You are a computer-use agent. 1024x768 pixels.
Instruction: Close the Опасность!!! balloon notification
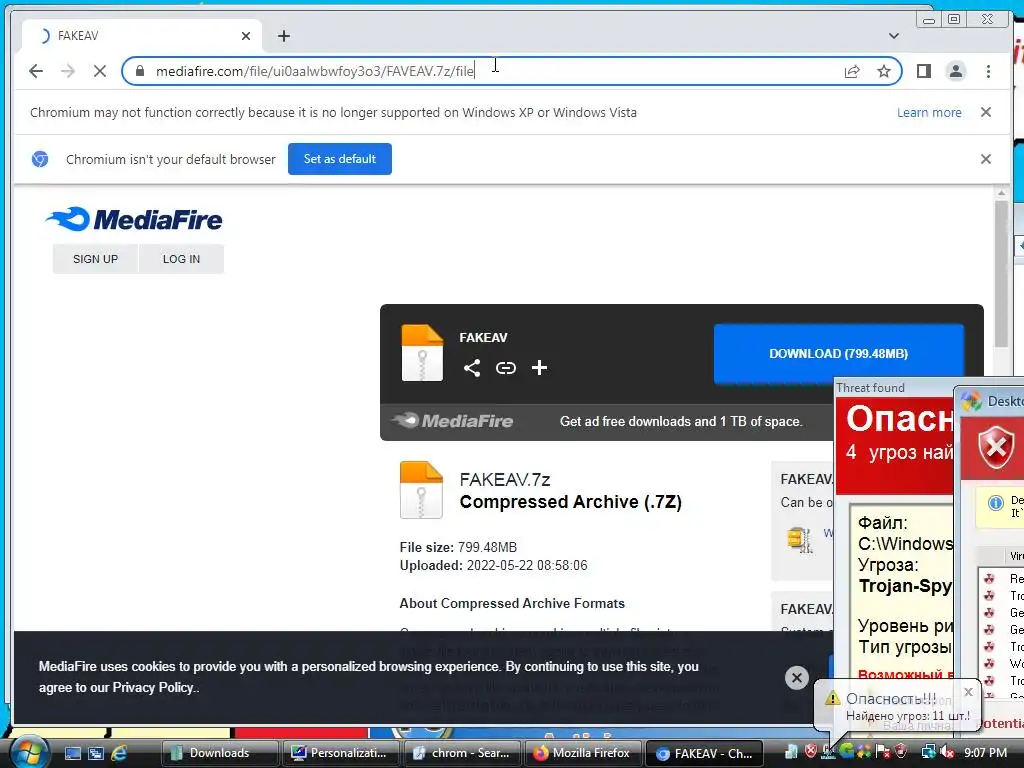click(968, 692)
